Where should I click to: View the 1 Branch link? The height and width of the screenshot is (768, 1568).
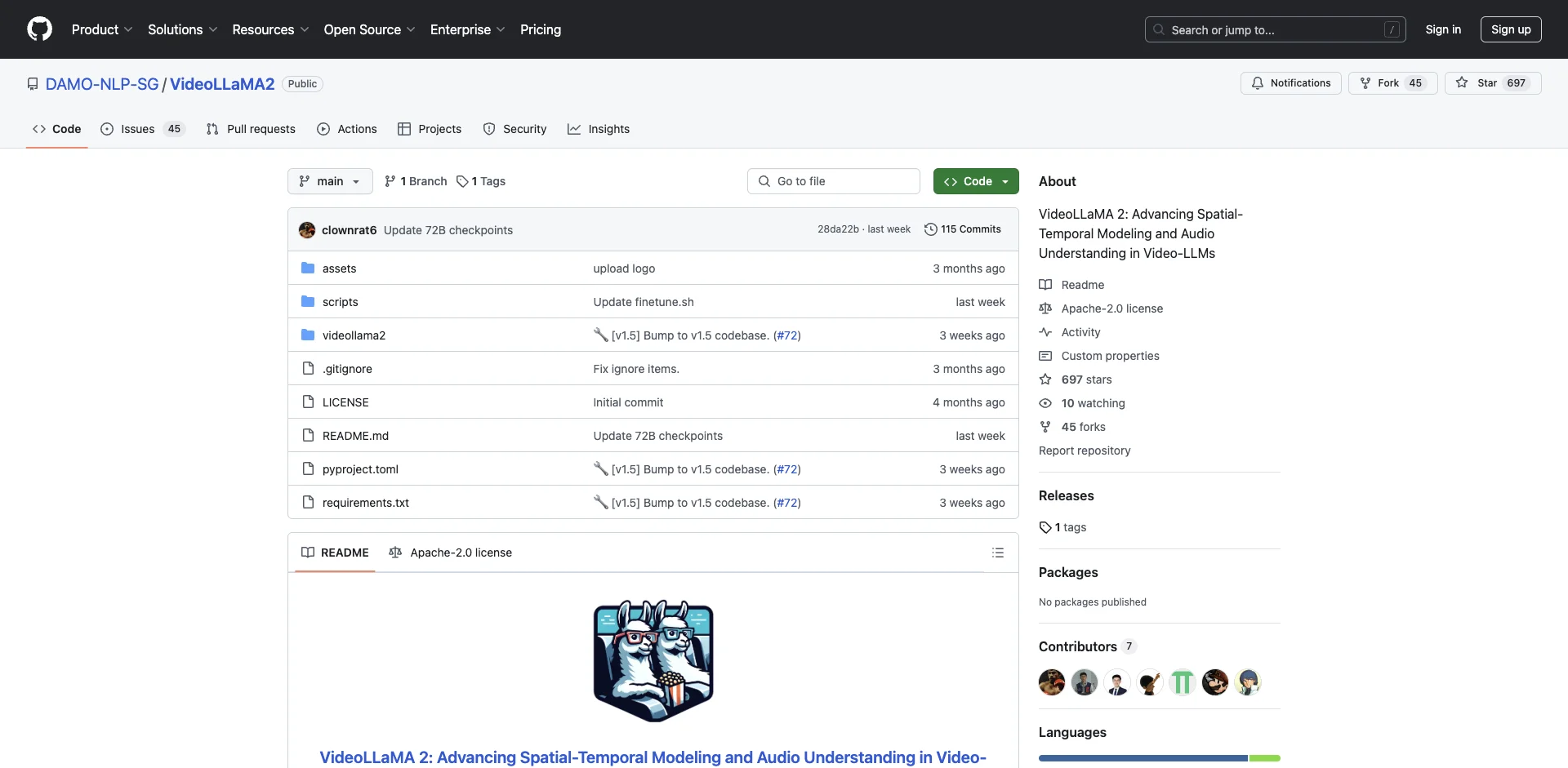coord(416,181)
